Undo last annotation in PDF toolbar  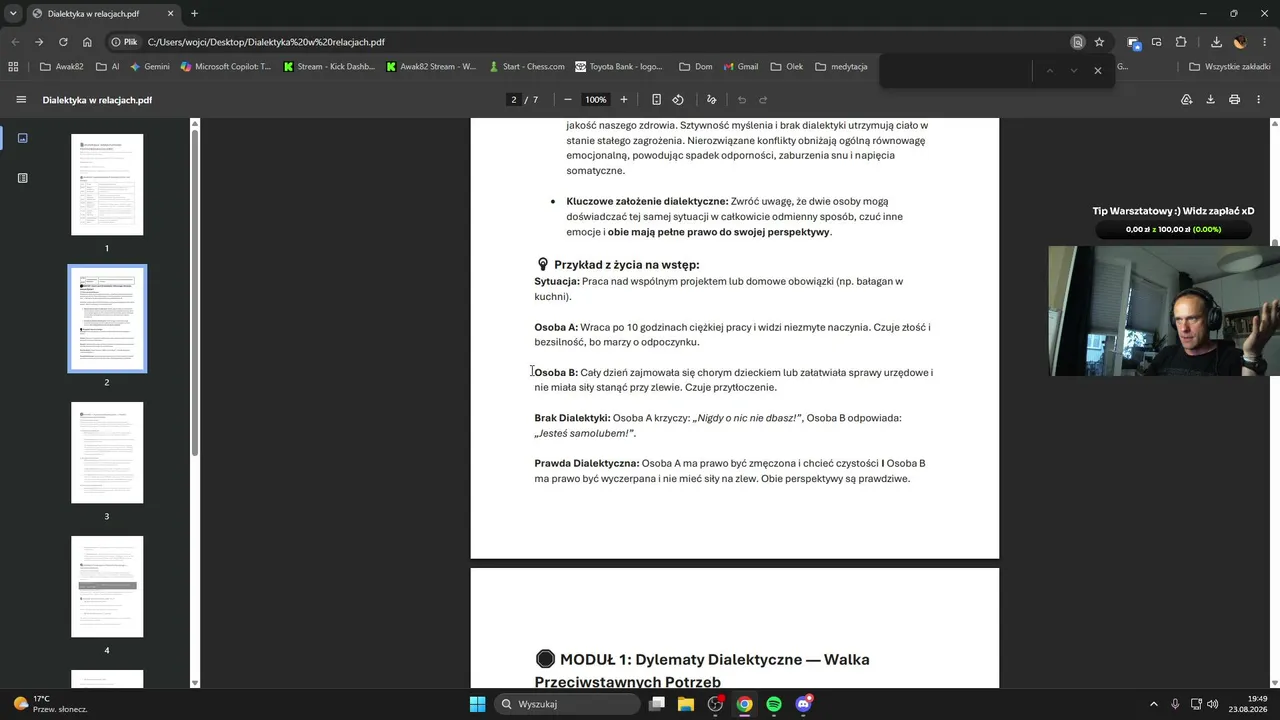[741, 100]
